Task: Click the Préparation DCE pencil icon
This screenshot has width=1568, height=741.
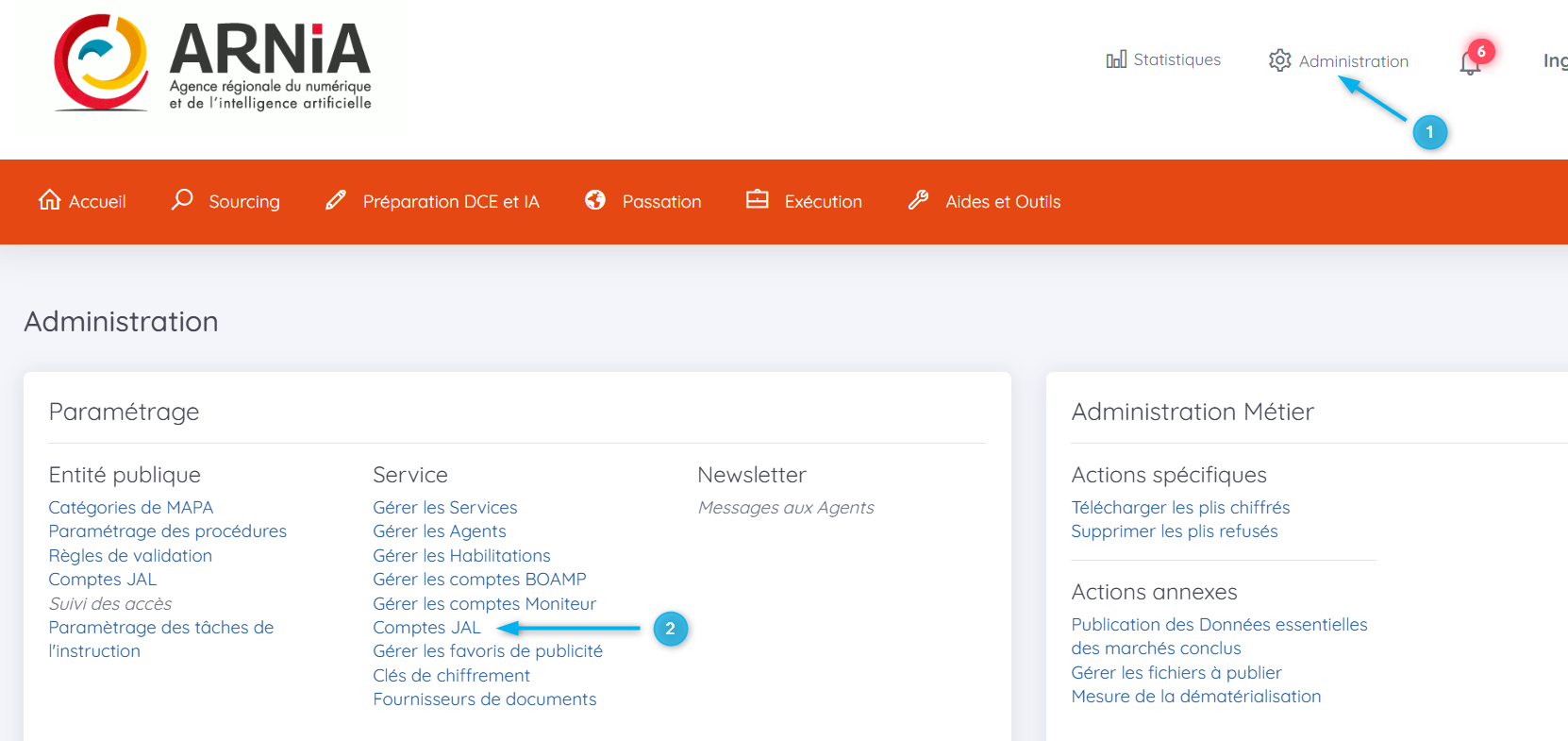Action: [336, 200]
